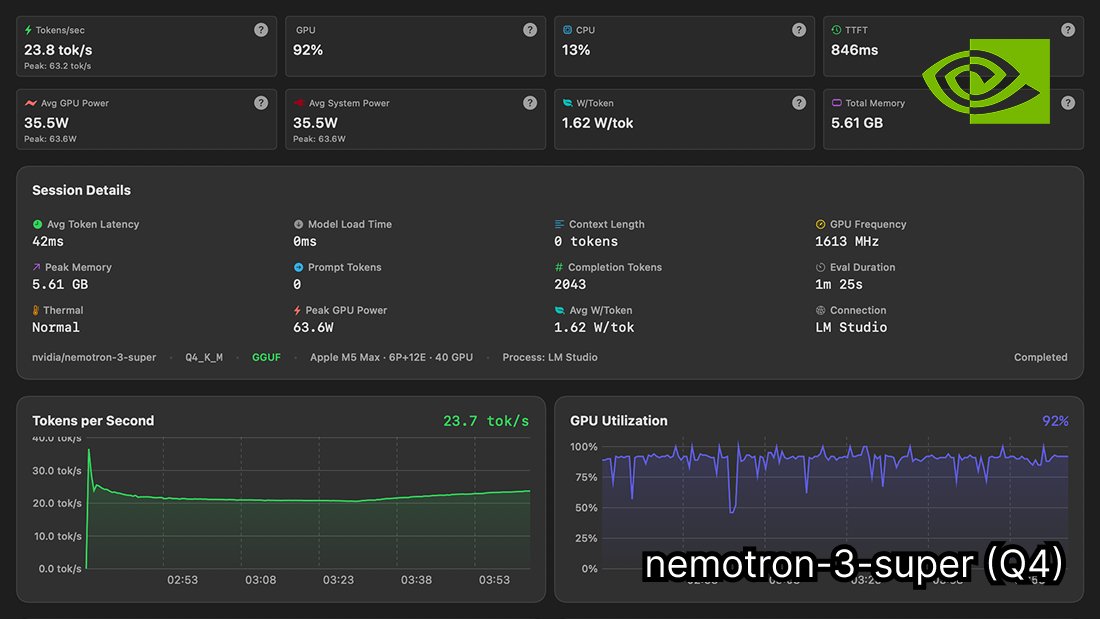
Task: Click the help icon on Avg GPU Power card
Action: [261, 103]
